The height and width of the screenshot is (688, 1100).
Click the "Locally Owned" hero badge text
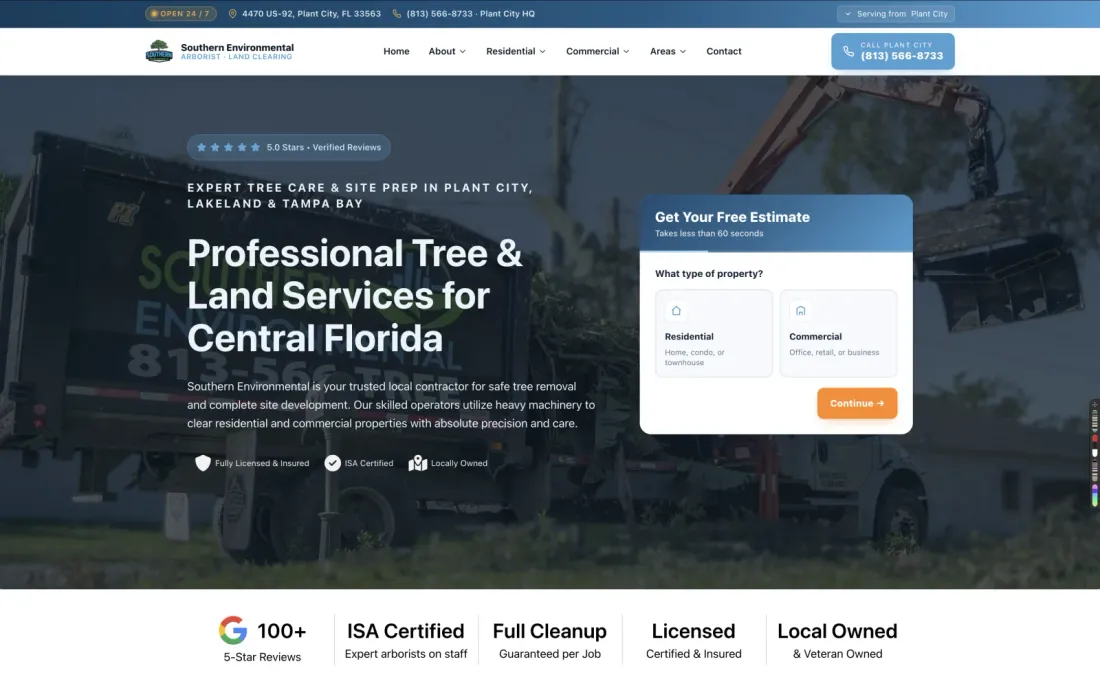[x=459, y=463]
